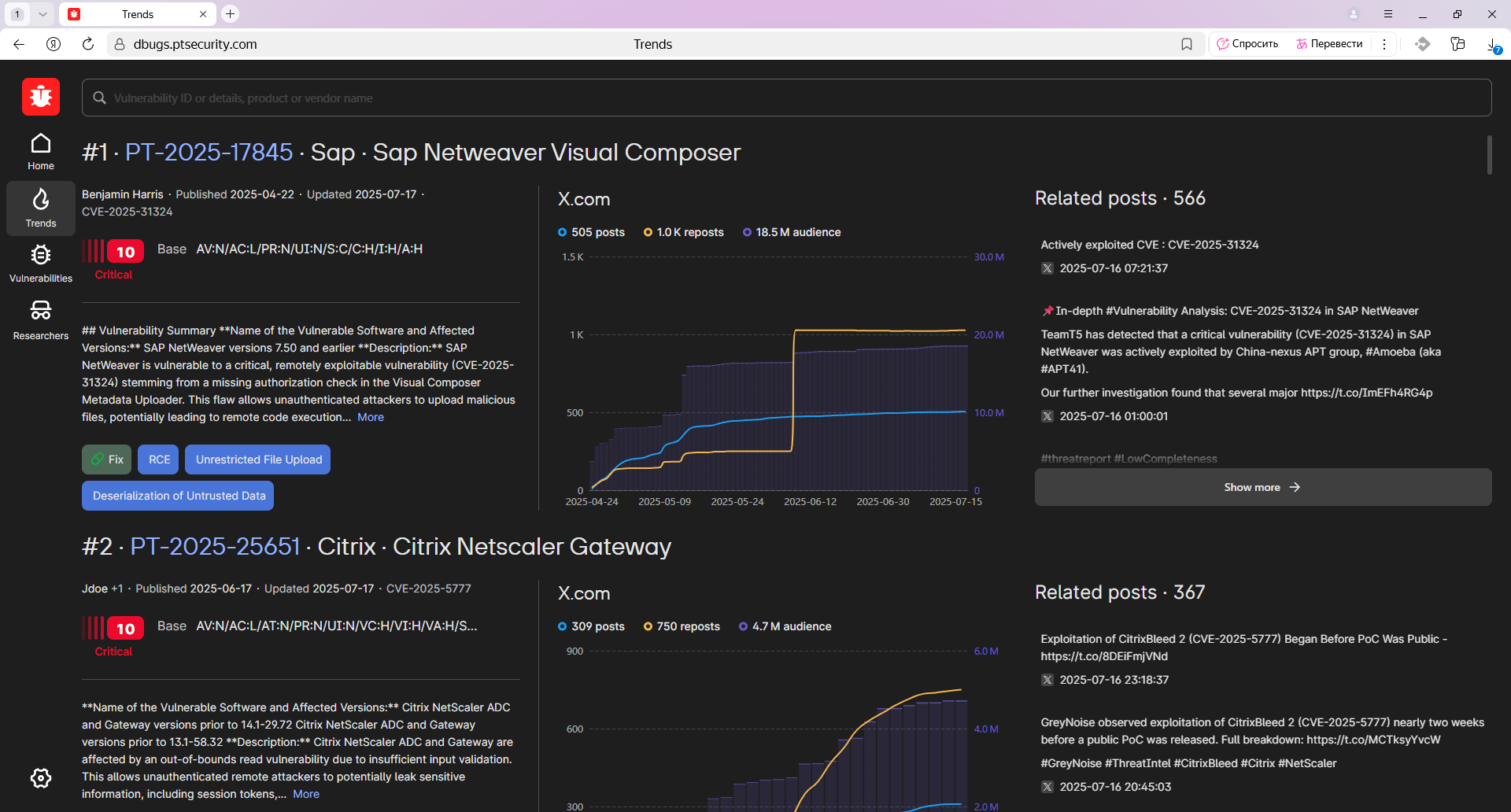
Task: Open settings gear in sidebar
Action: click(x=41, y=778)
